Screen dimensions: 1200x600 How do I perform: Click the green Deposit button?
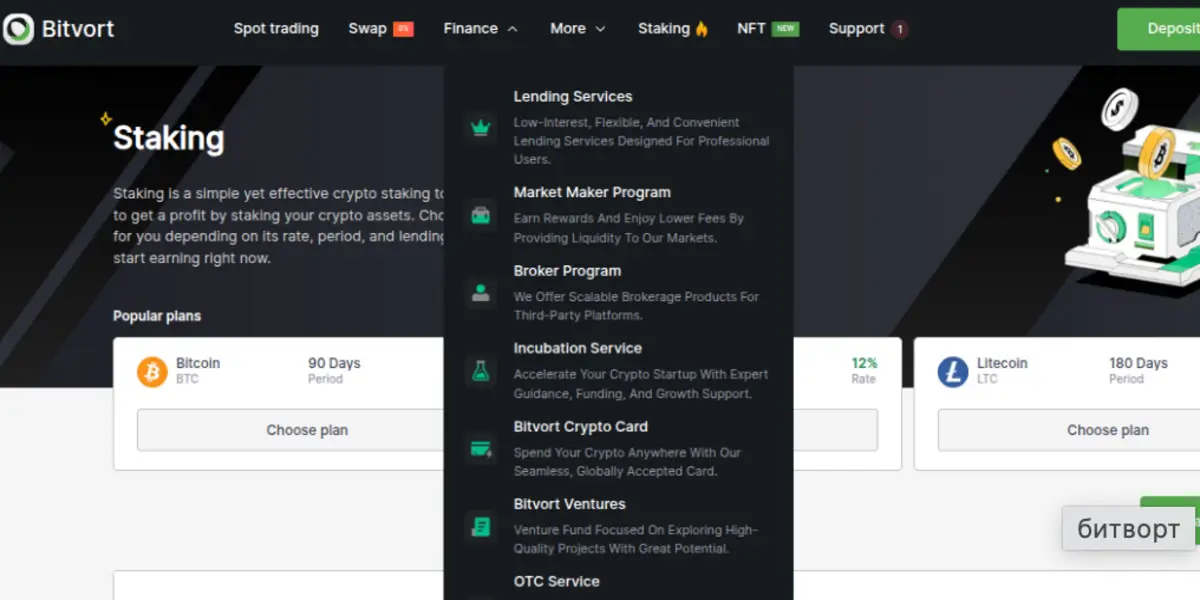click(1159, 29)
